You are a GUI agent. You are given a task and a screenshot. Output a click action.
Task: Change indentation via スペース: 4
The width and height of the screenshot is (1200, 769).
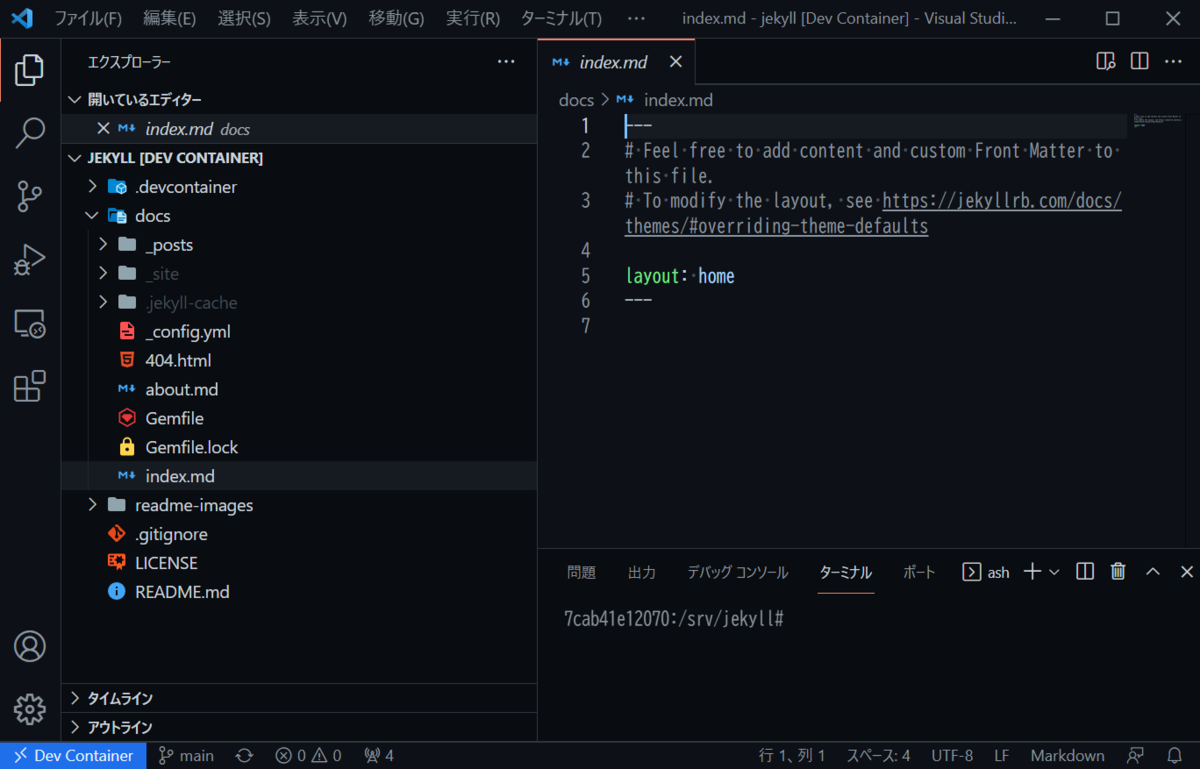[878, 756]
